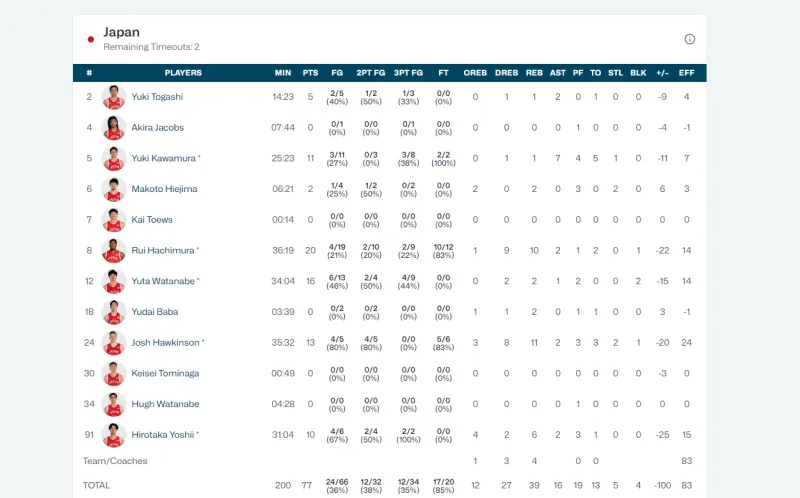The width and height of the screenshot is (800, 498).
Task: Click the AST column header
Action: point(558,73)
